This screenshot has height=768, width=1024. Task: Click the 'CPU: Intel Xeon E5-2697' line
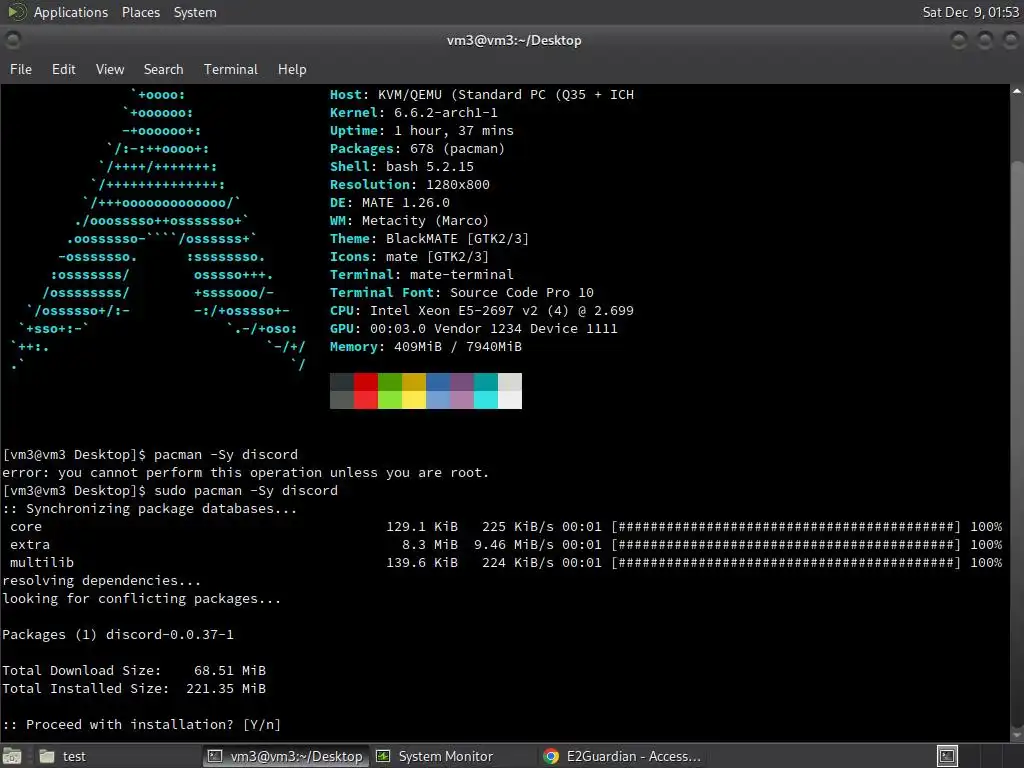tap(481, 311)
